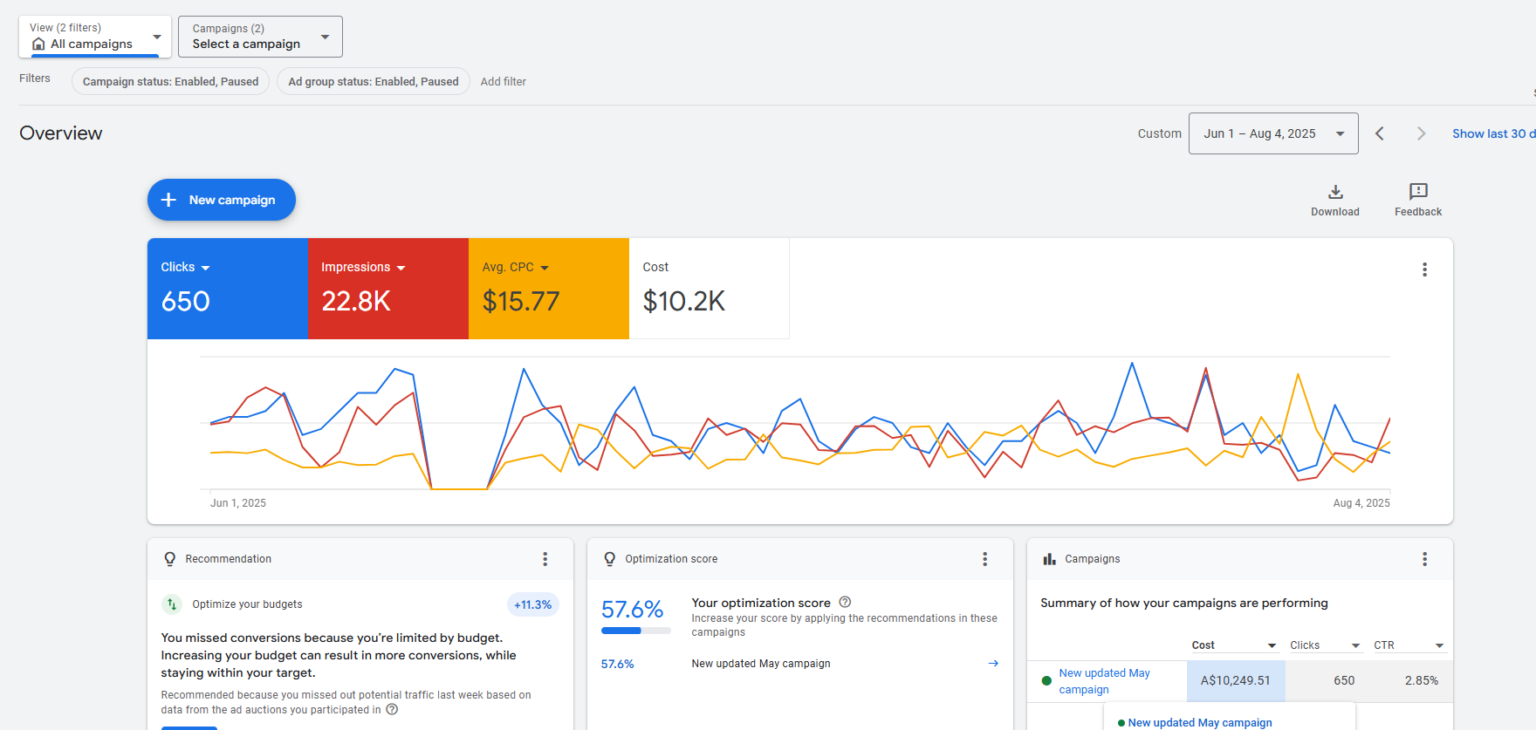Click the New campaign button
This screenshot has height=730, width=1536.
tap(221, 200)
